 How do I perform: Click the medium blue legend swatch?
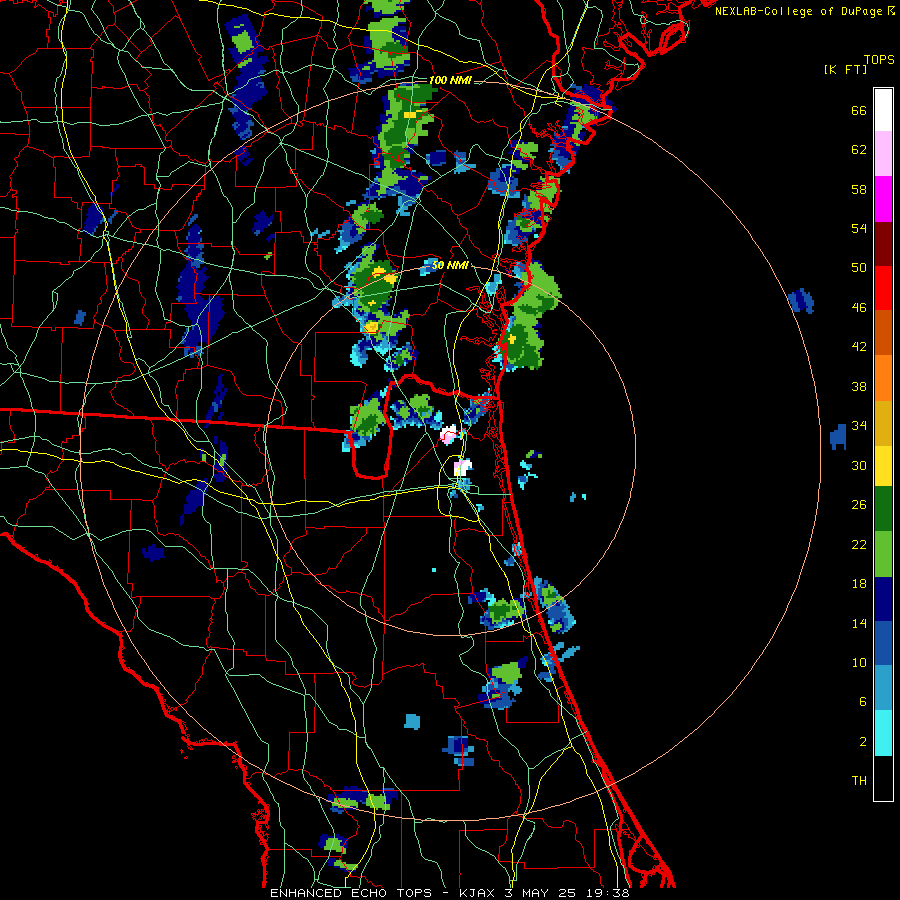[x=883, y=643]
